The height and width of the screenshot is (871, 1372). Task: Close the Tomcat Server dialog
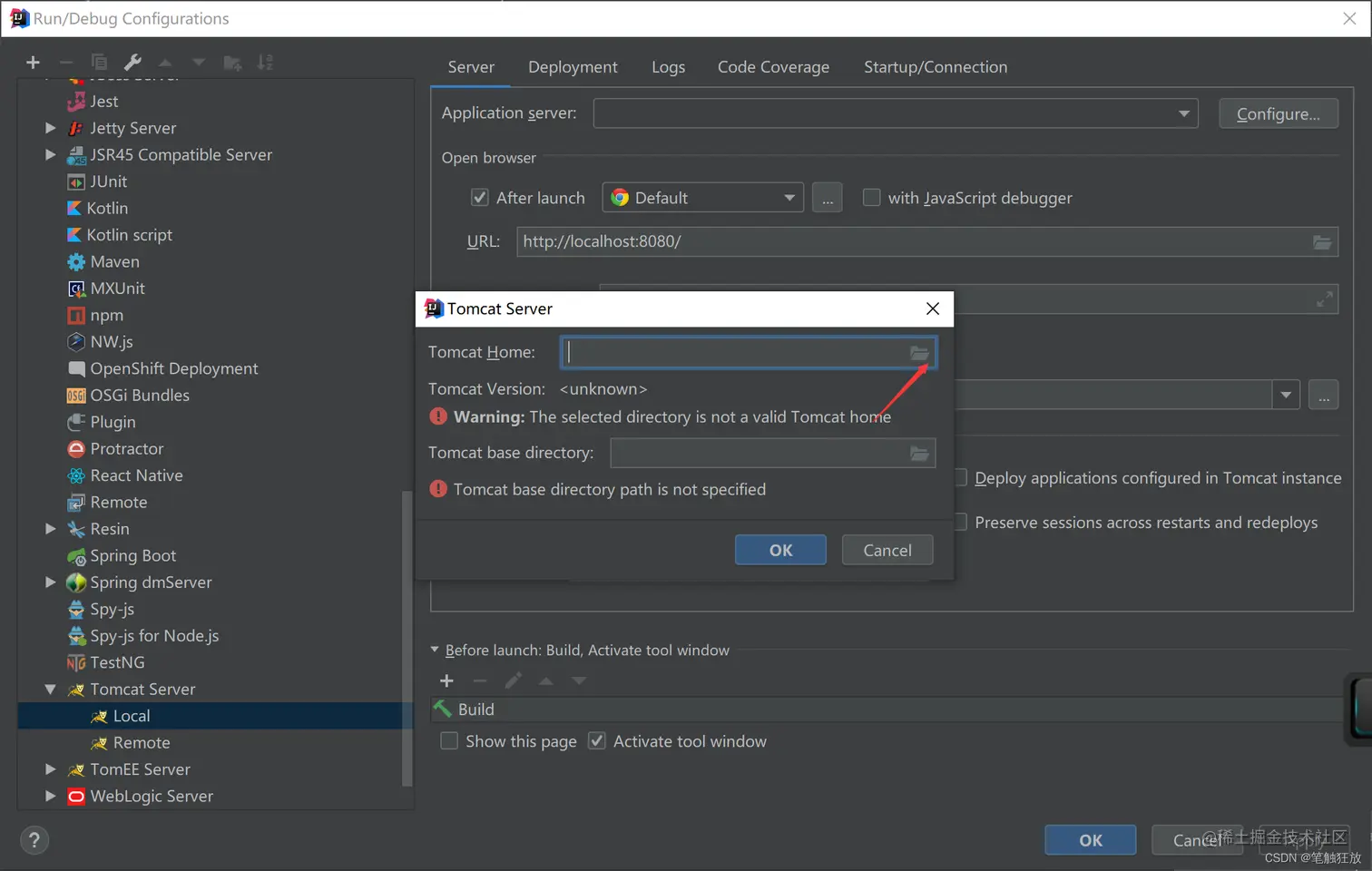[x=932, y=308]
